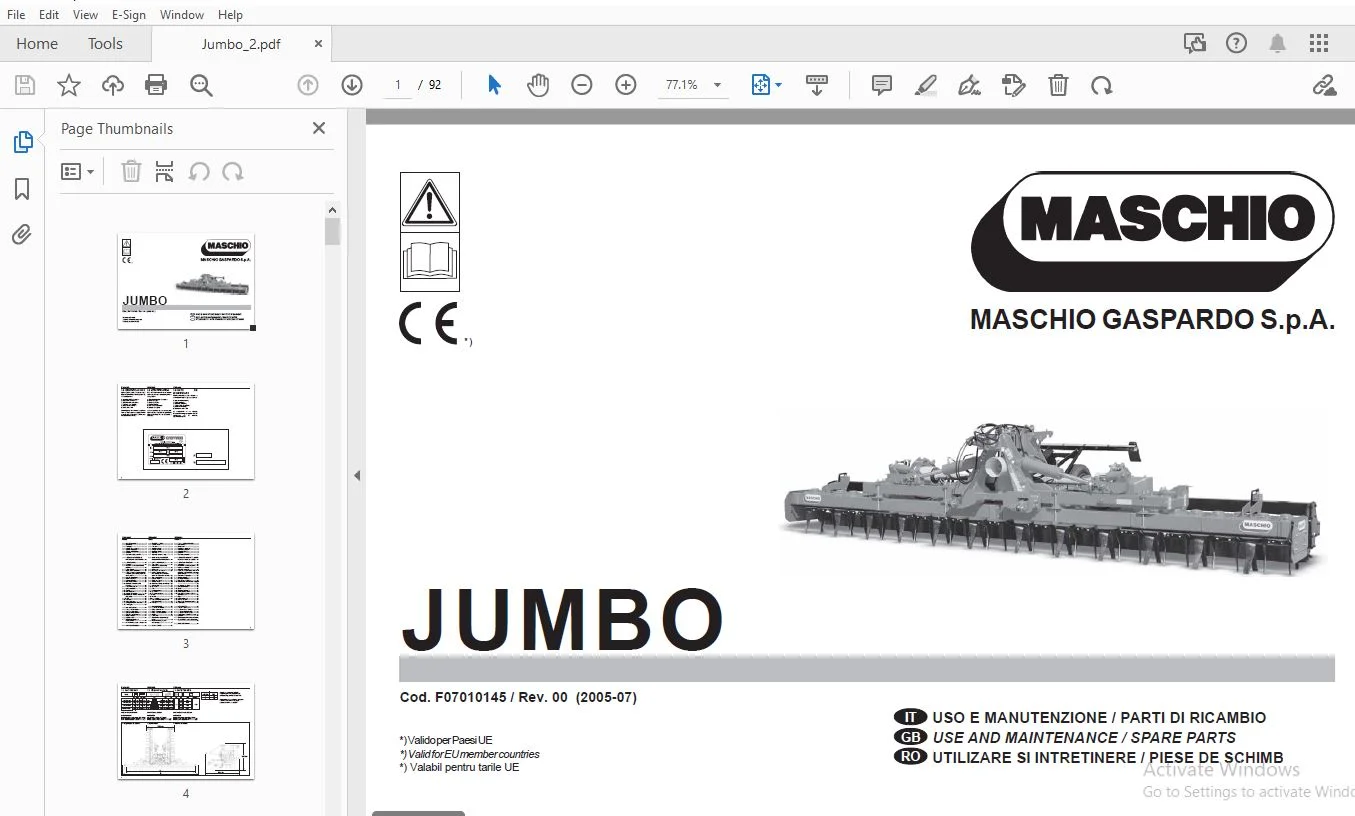This screenshot has height=816, width=1355.
Task: Open Page Thumbnails panel icon in sidebar
Action: (x=22, y=143)
